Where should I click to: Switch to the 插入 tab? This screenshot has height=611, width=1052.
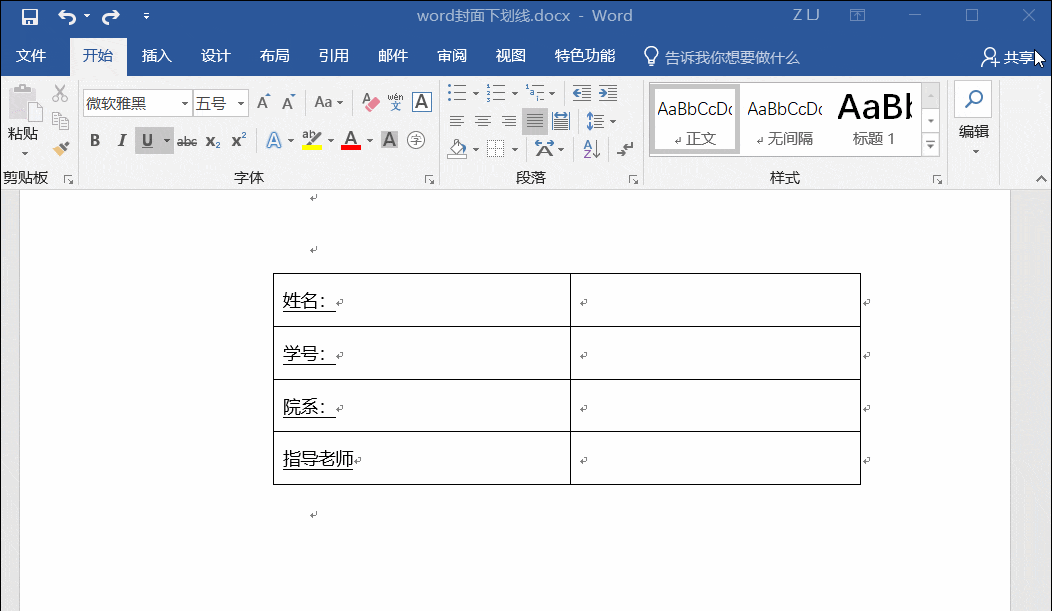[156, 56]
